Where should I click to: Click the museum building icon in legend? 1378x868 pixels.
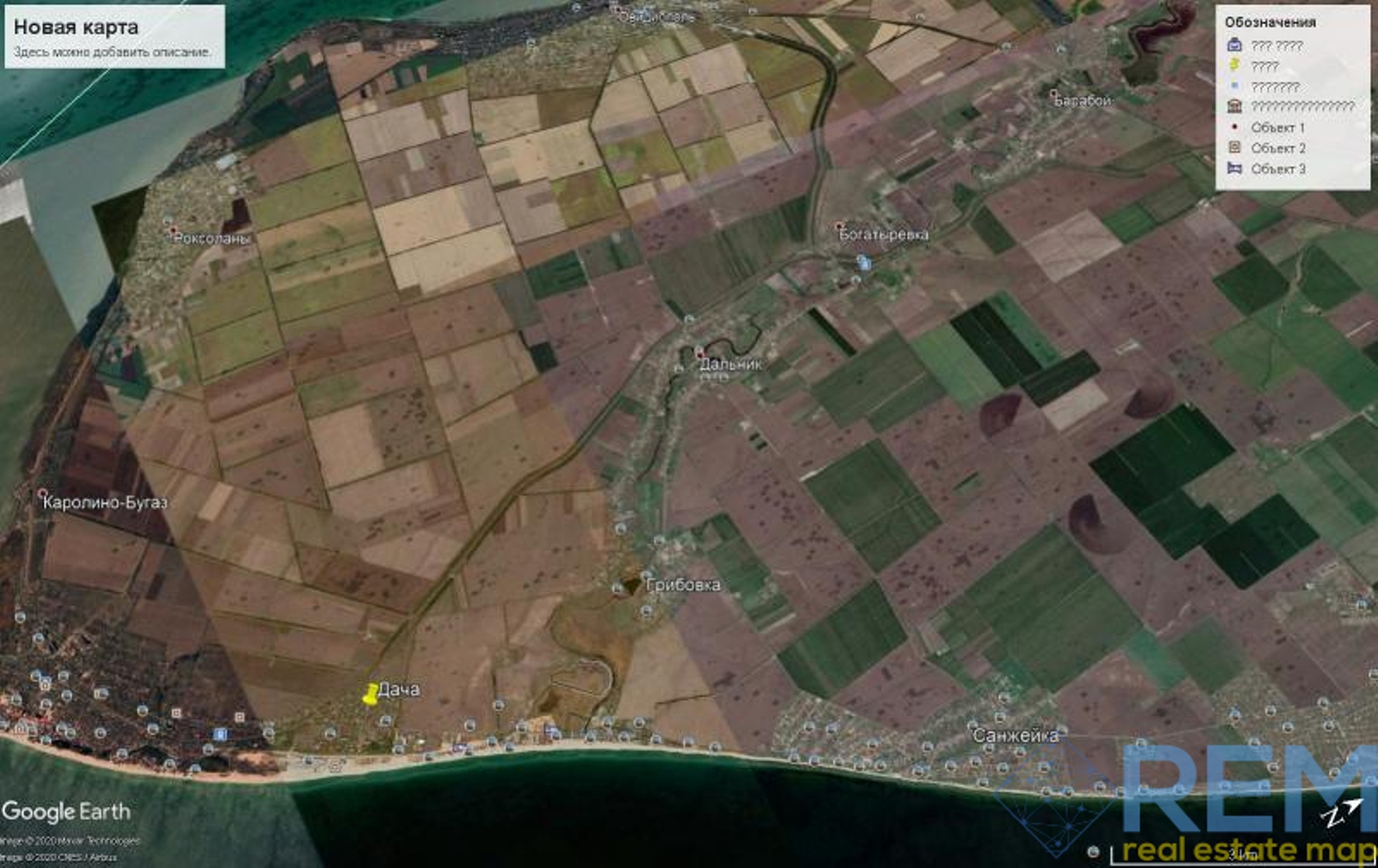[x=1234, y=106]
